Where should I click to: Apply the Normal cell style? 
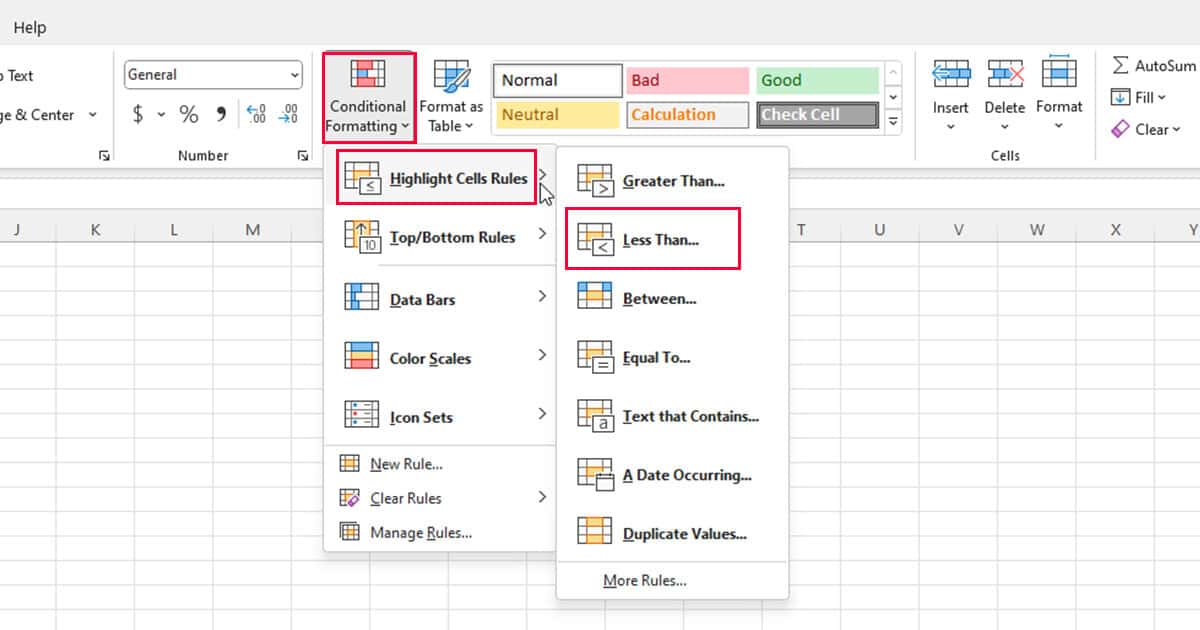coord(558,81)
